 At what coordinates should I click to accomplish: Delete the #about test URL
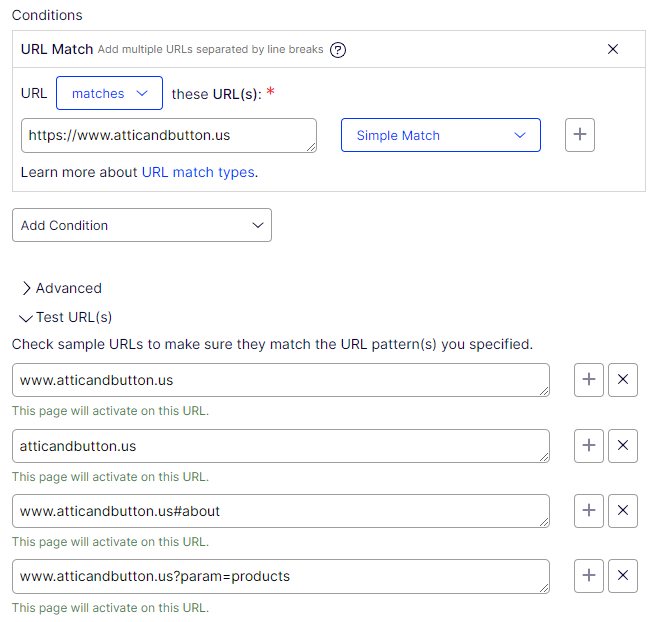[623, 511]
